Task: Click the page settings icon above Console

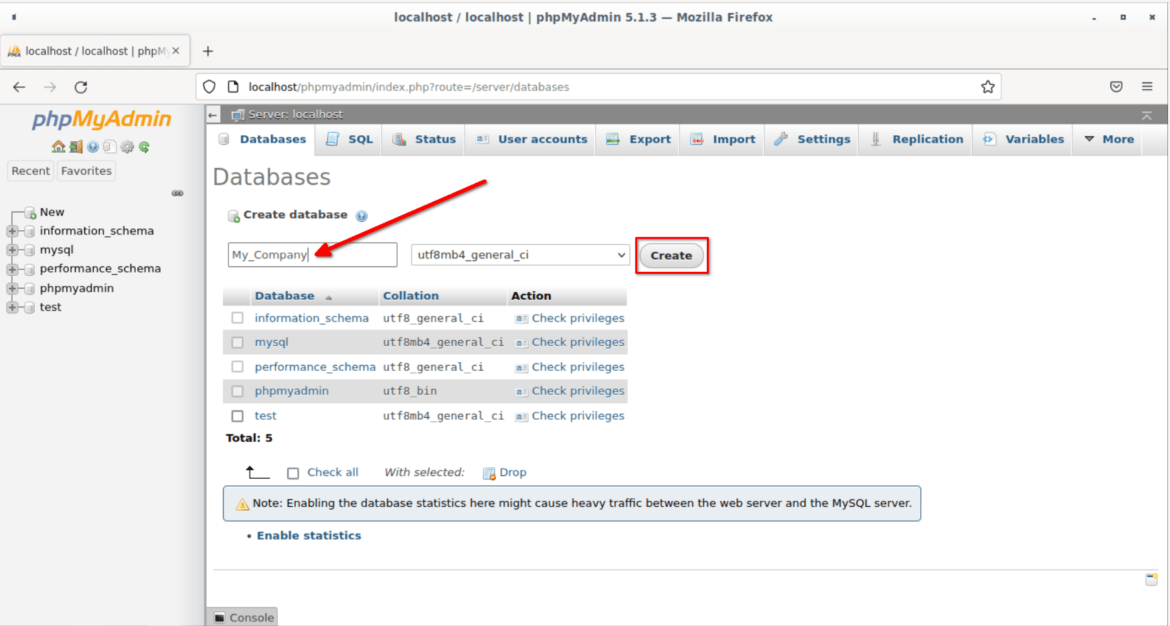Action: click(1151, 580)
